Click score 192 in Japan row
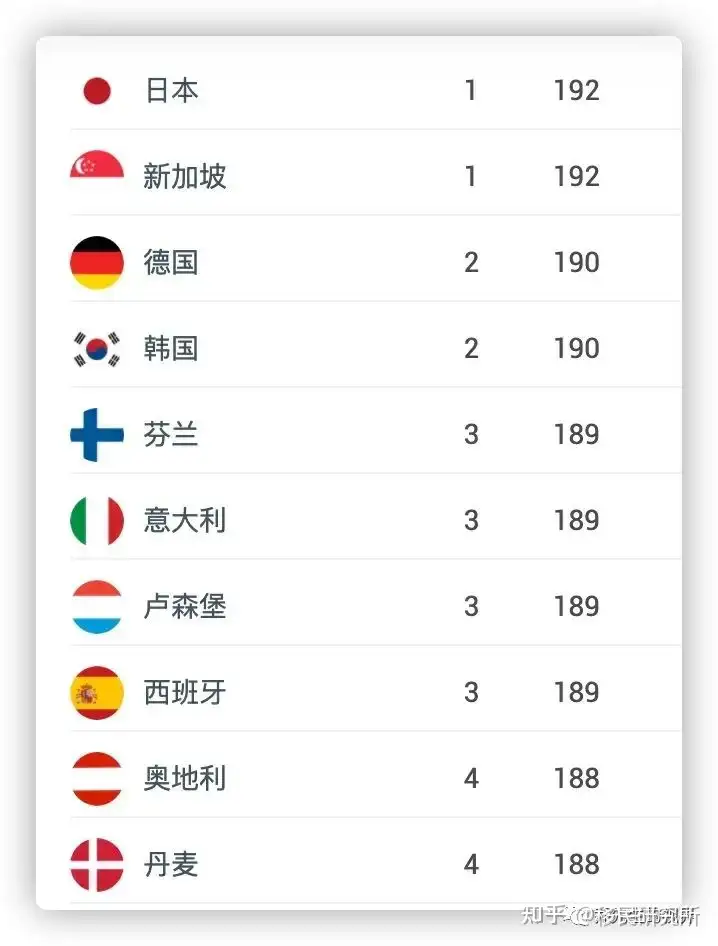Screen dimensions: 718x946 (577, 91)
